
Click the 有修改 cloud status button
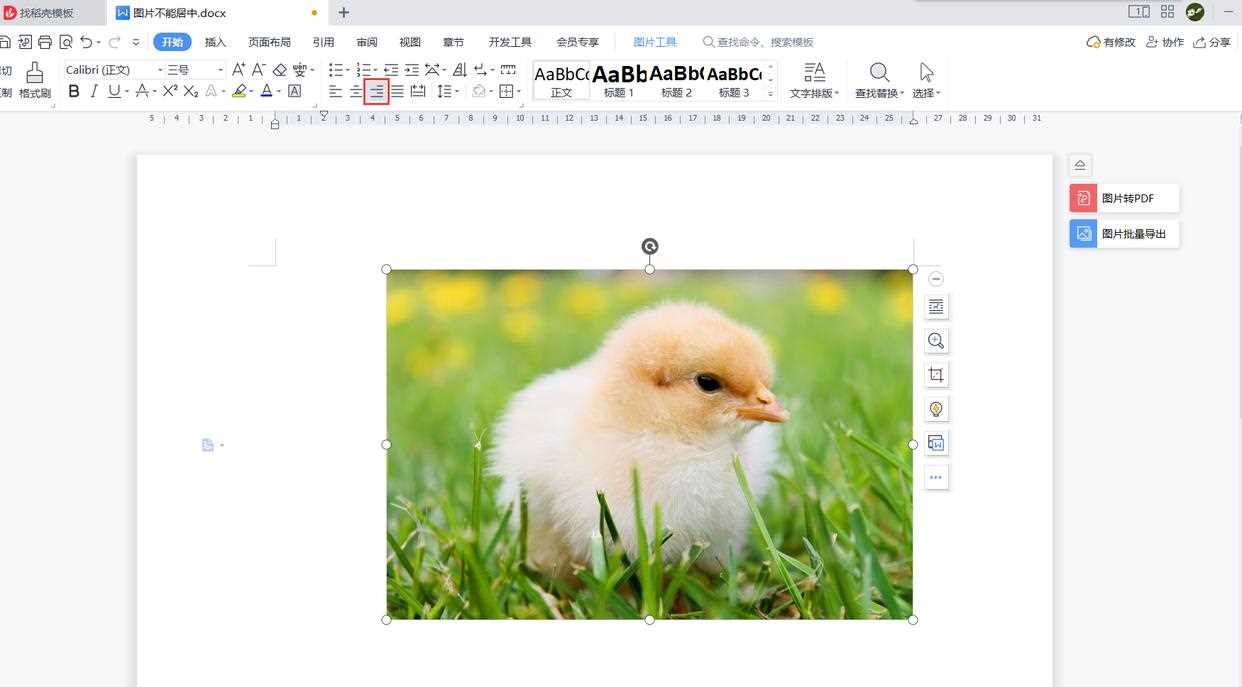1111,42
